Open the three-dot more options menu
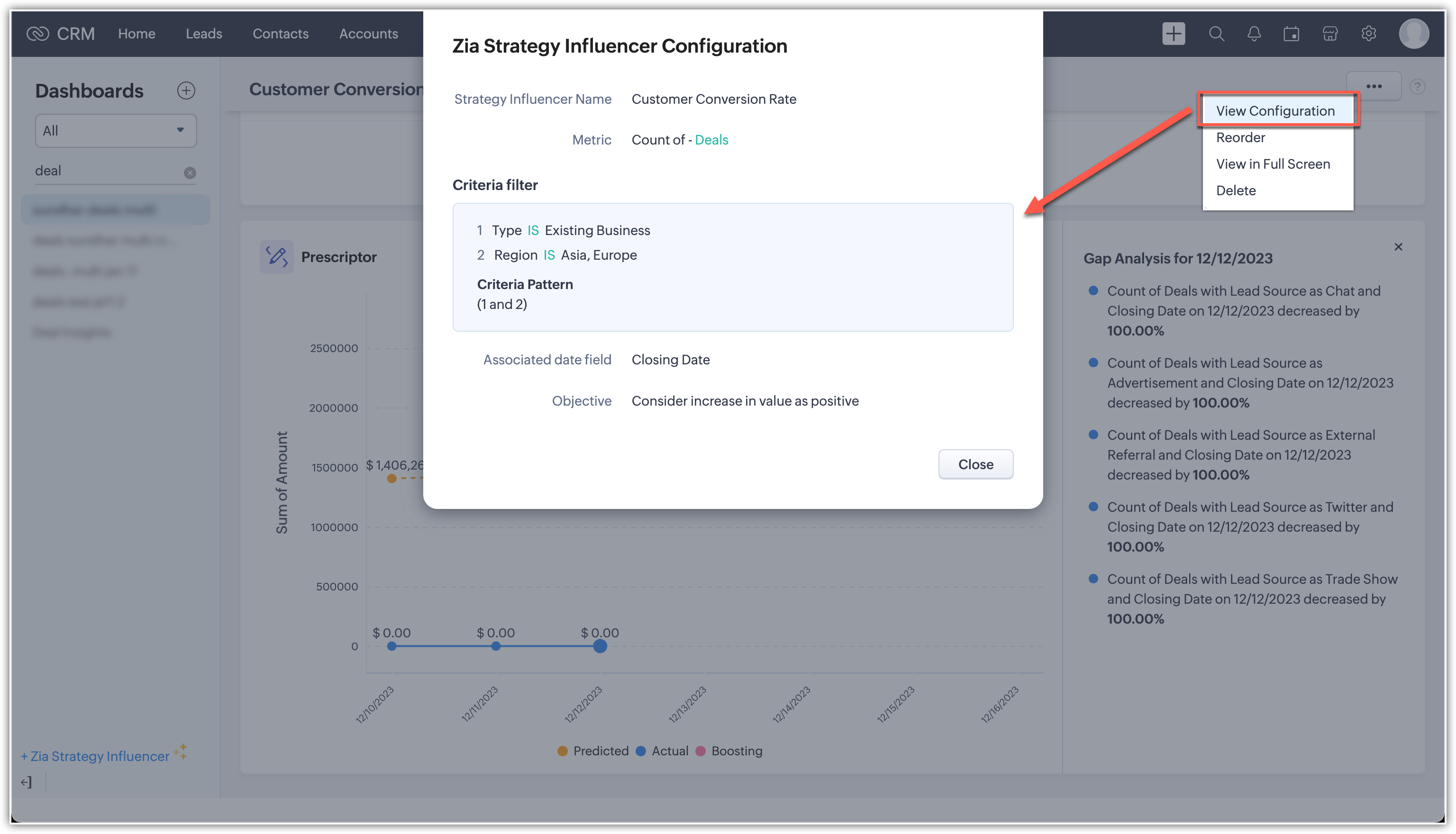Screen dimensions: 1456x834 point(1374,87)
